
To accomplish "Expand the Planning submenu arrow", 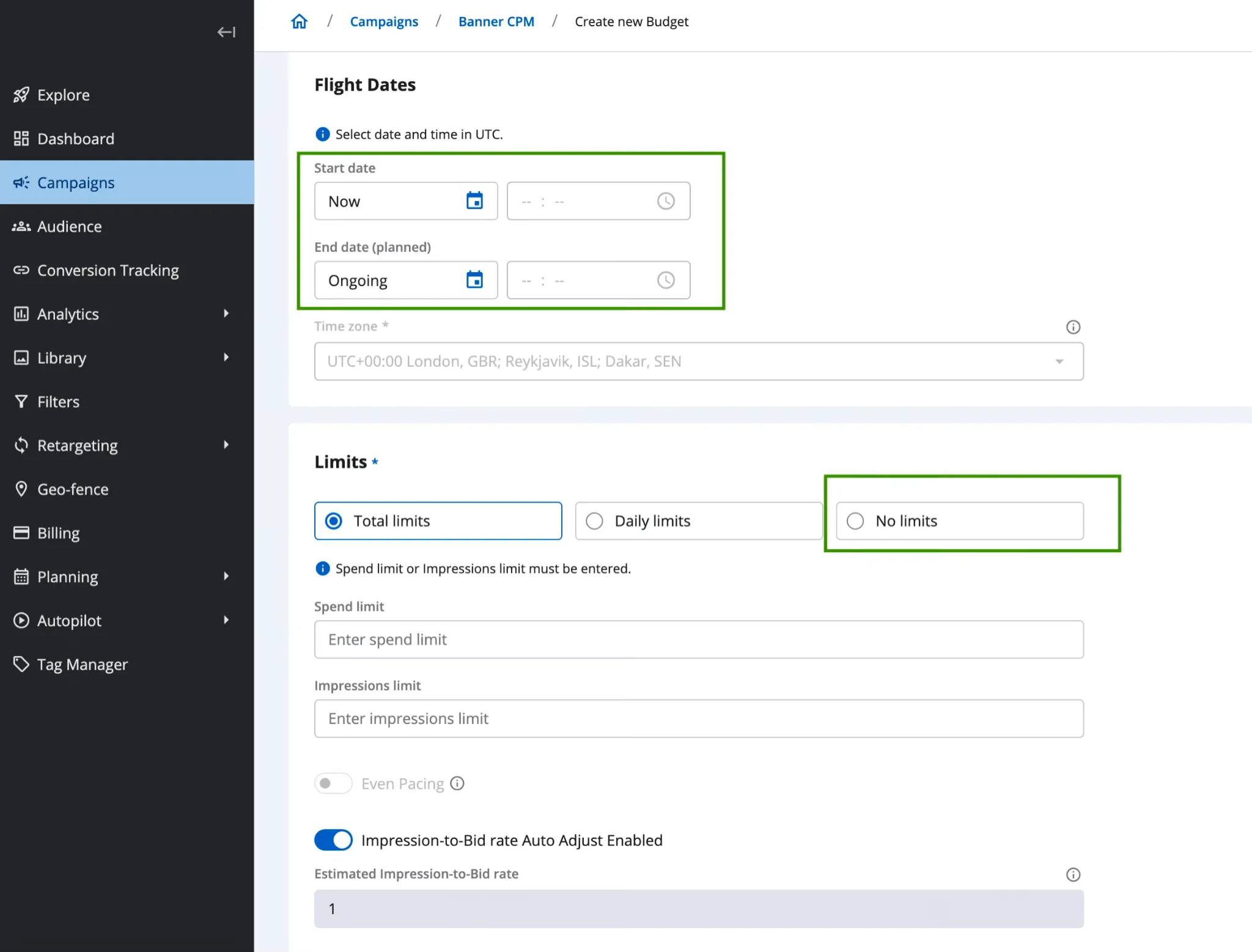I will pyautogui.click(x=226, y=577).
